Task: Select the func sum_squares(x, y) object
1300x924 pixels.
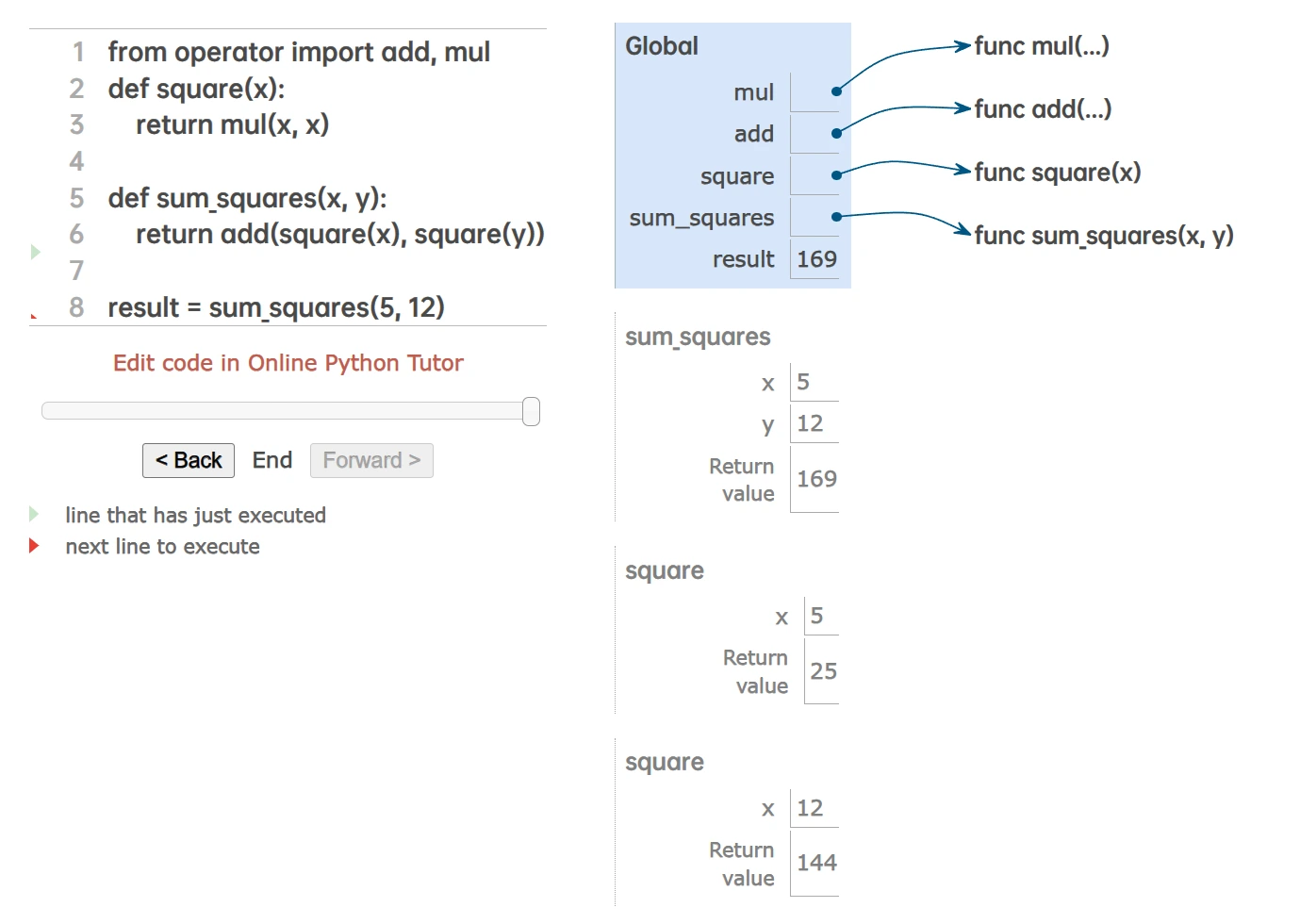Action: click(1103, 236)
